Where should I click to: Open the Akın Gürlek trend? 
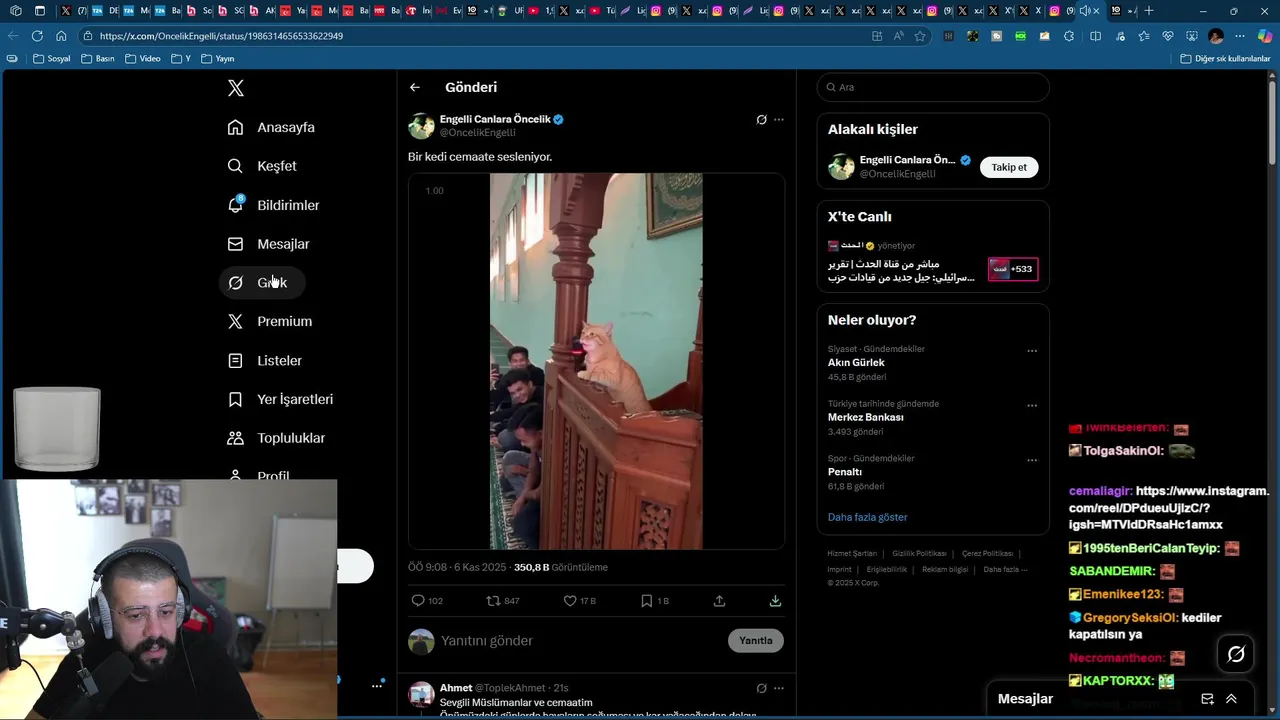tap(856, 363)
